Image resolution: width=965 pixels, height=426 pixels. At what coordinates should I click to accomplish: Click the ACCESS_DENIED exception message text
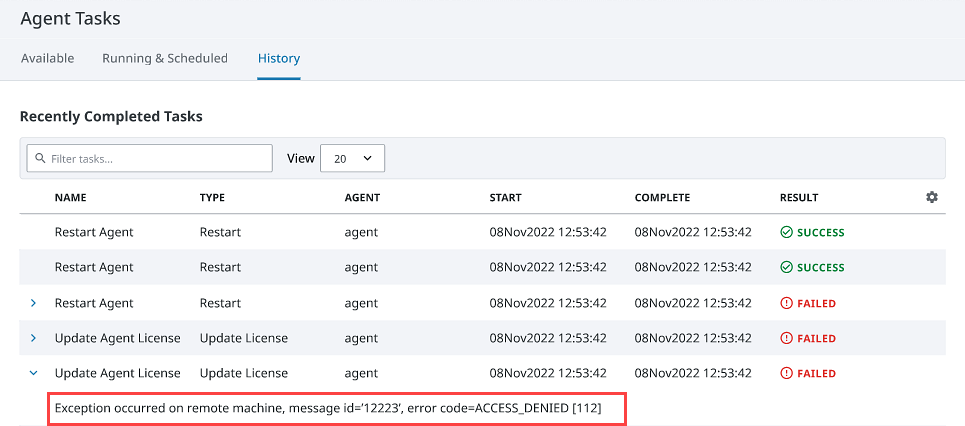point(328,408)
